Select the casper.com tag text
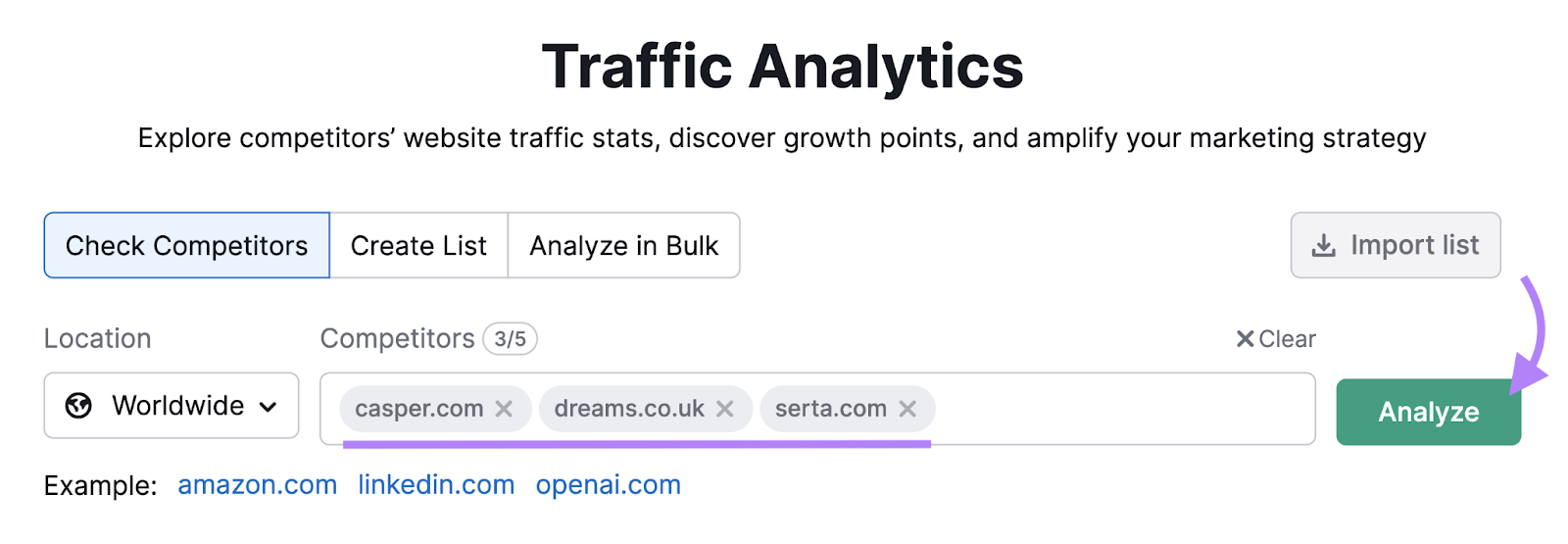 (418, 409)
